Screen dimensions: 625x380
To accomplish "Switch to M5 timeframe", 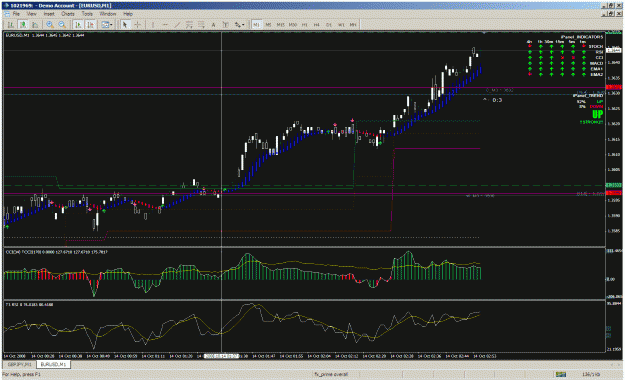I will [x=268, y=25].
